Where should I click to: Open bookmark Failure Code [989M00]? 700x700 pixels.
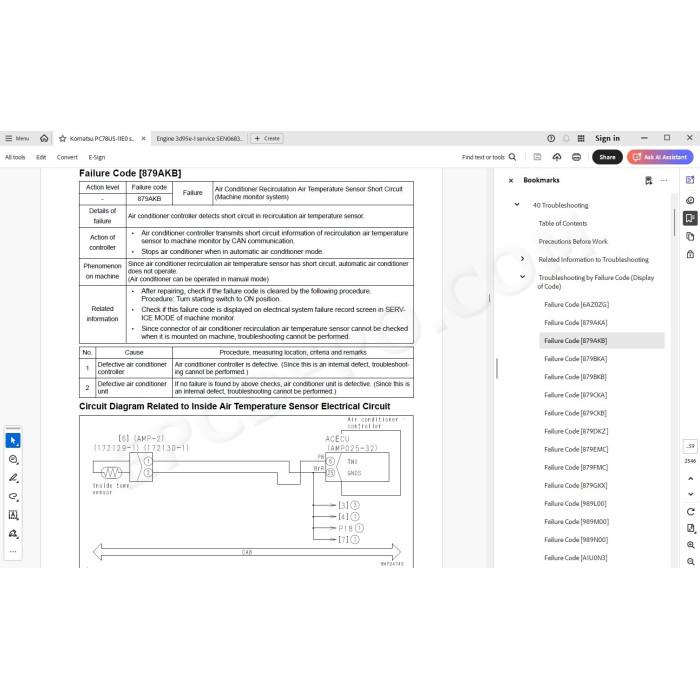[576, 521]
